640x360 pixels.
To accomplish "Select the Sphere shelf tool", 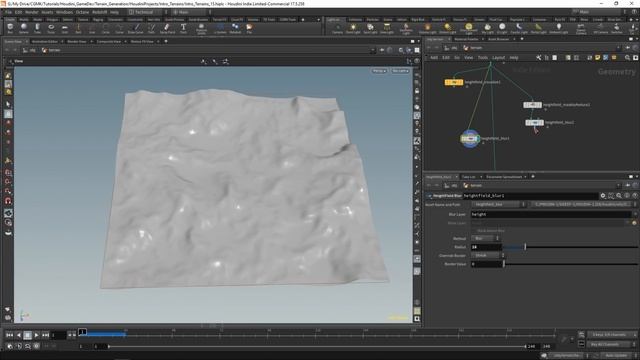I will (24, 28).
